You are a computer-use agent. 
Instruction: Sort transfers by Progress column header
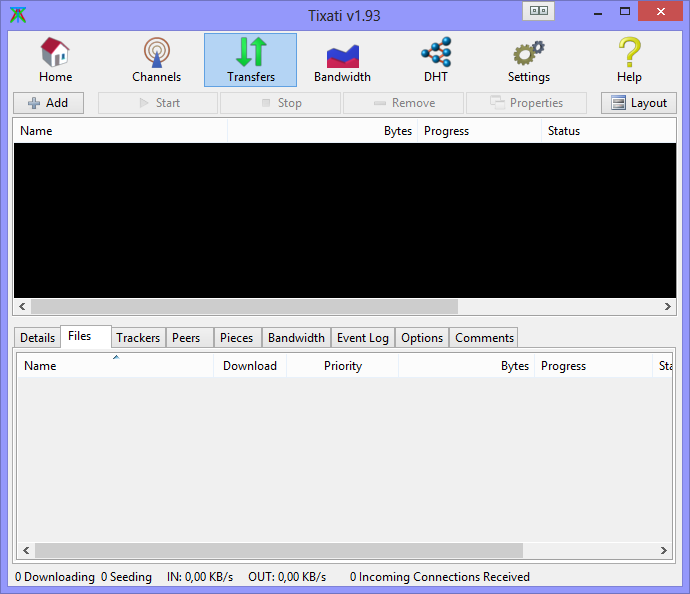pos(478,131)
